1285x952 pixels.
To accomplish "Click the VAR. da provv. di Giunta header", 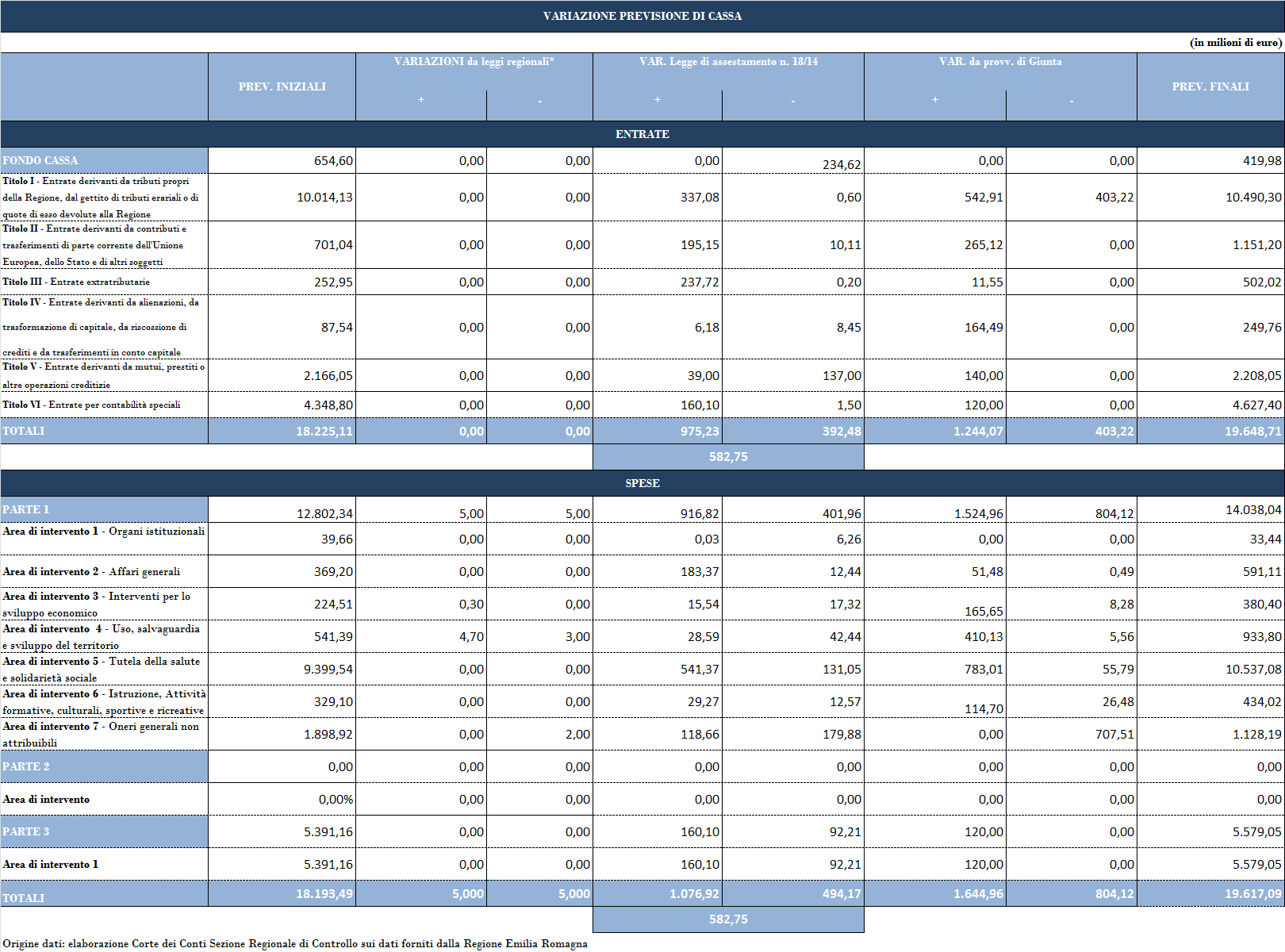I will click(1000, 61).
